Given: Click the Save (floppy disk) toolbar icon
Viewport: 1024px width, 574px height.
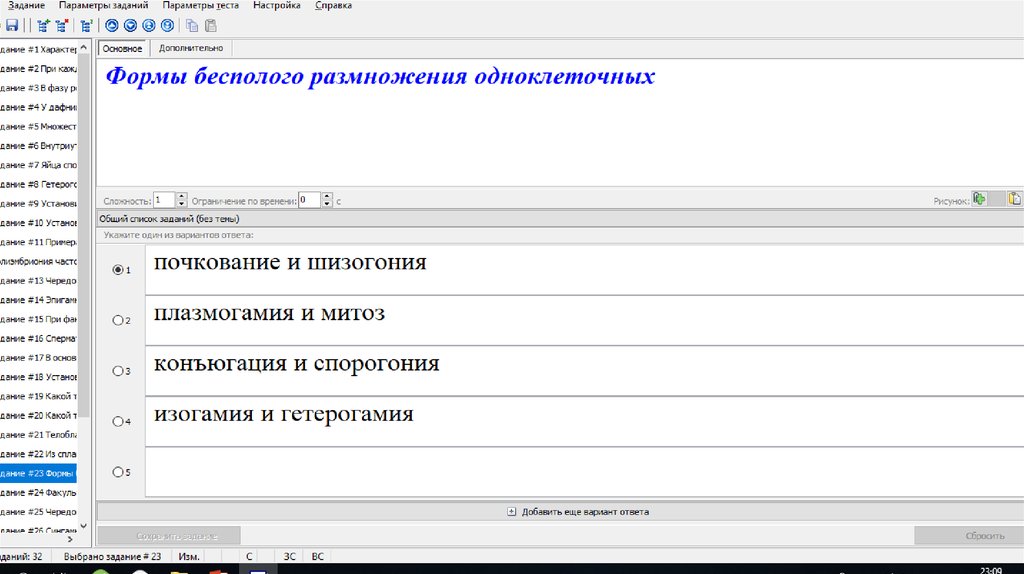Looking at the screenshot, I should [12, 26].
